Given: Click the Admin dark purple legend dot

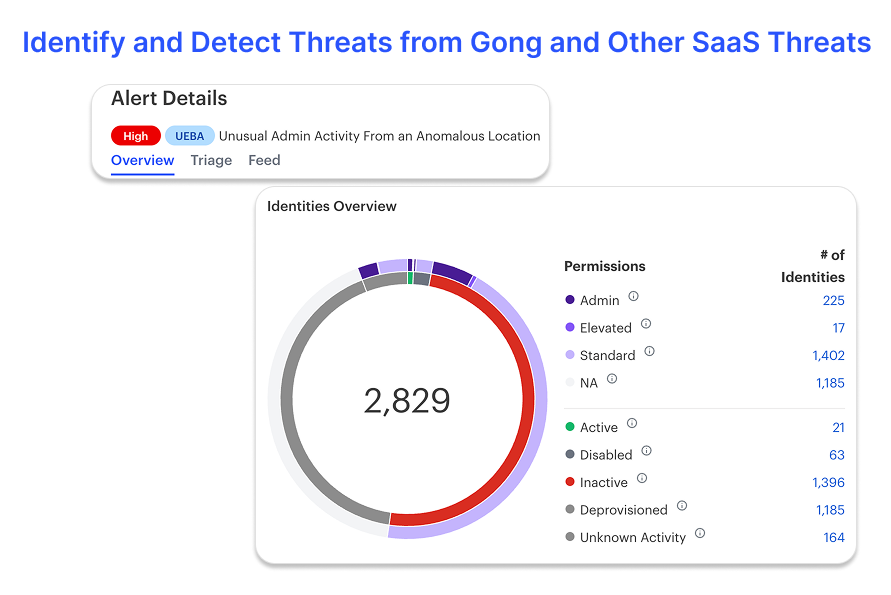Looking at the screenshot, I should click(x=570, y=300).
